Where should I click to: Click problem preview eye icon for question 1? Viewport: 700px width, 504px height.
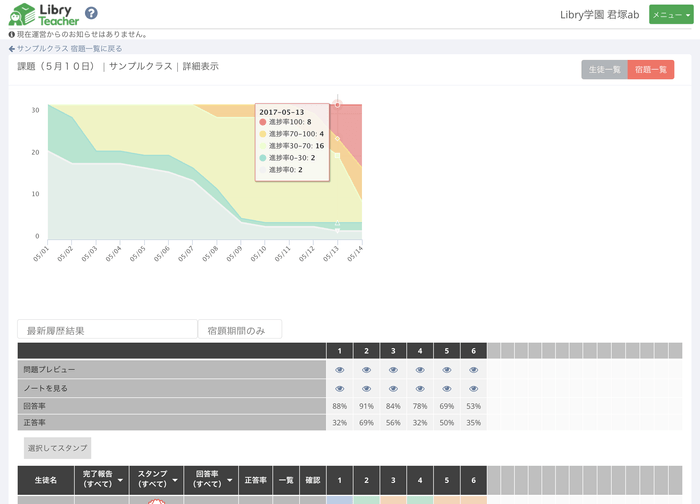[x=340, y=370]
